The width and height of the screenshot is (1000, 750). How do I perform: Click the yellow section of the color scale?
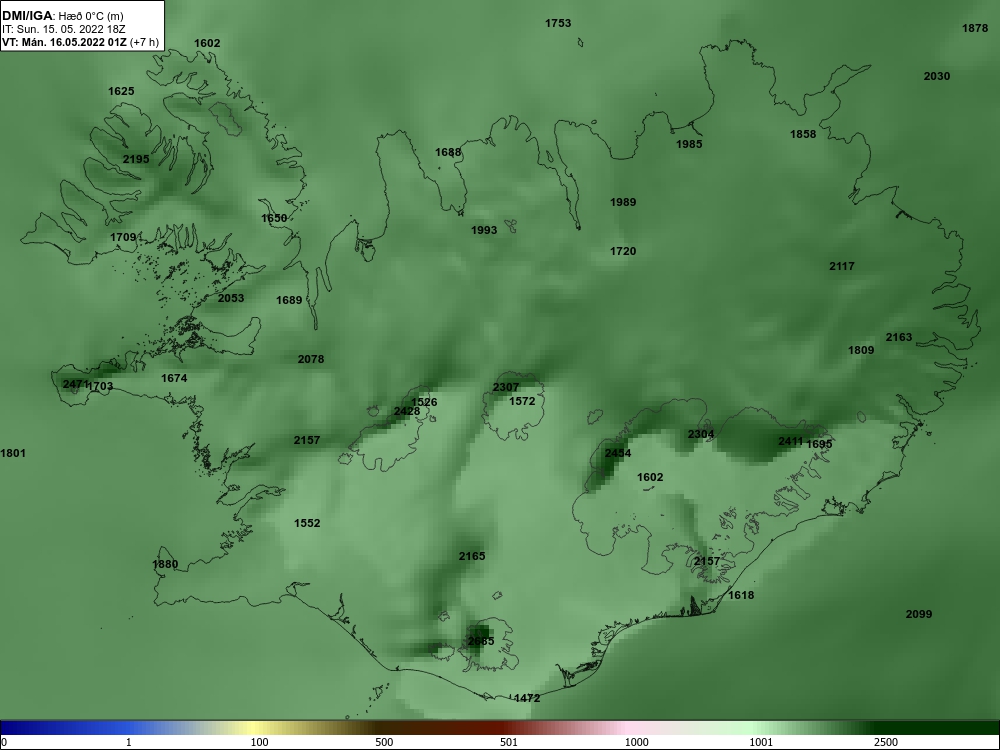click(255, 728)
